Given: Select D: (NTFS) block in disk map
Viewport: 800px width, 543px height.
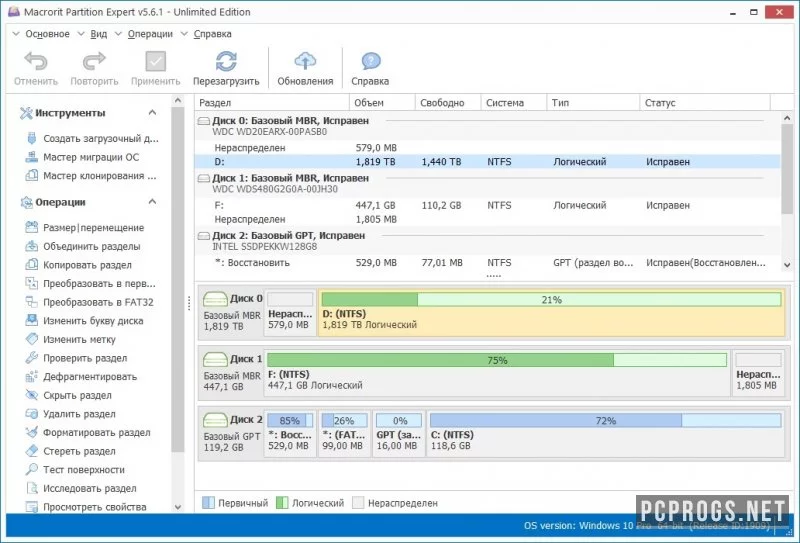Looking at the screenshot, I should (x=551, y=313).
